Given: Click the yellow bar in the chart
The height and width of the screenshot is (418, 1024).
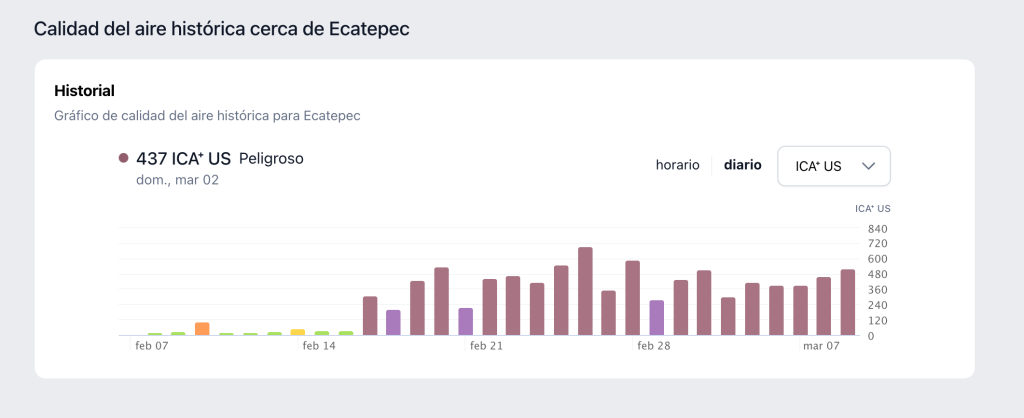Looking at the screenshot, I should point(298,332).
